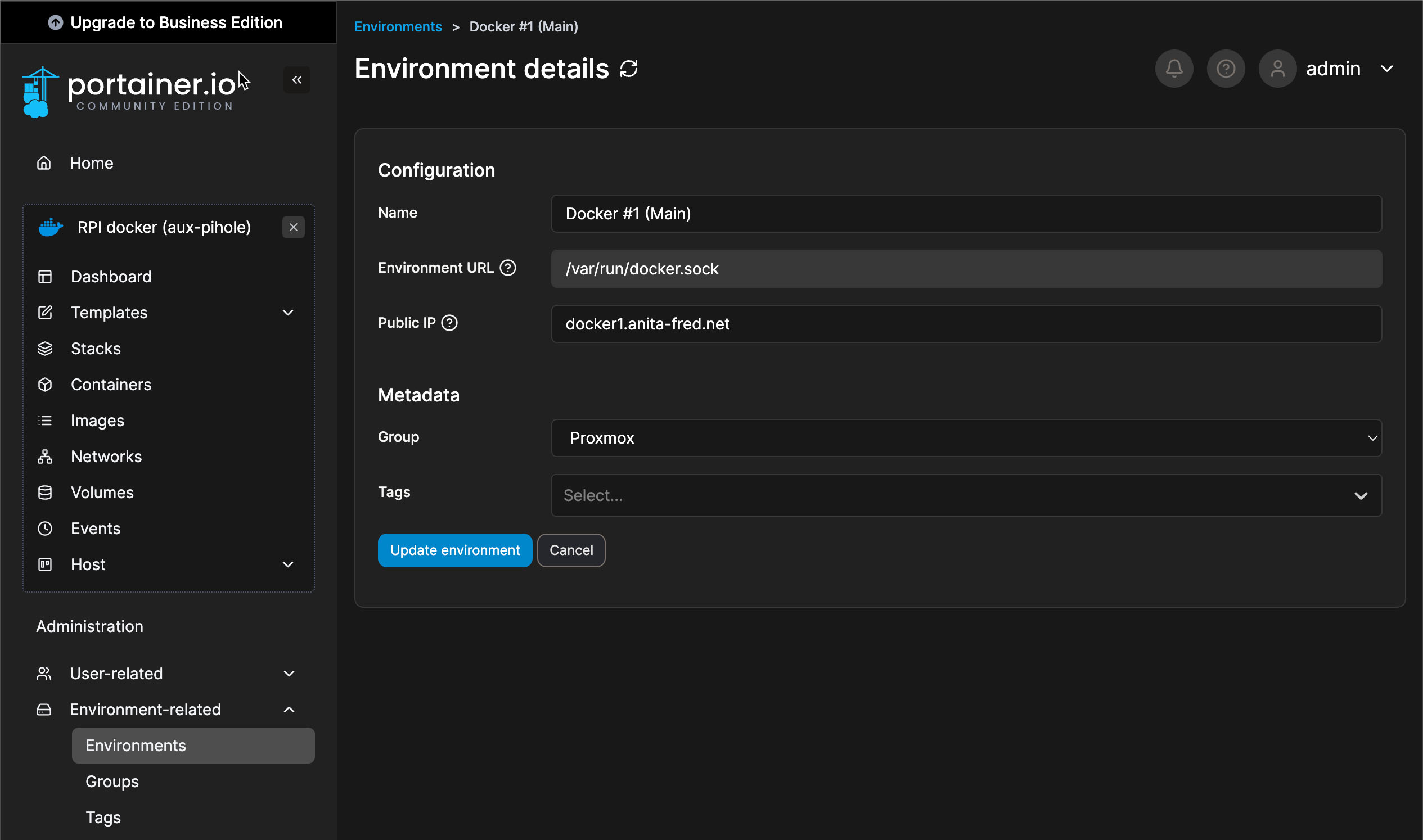Open Stacks page
1423x840 pixels.
(x=96, y=349)
